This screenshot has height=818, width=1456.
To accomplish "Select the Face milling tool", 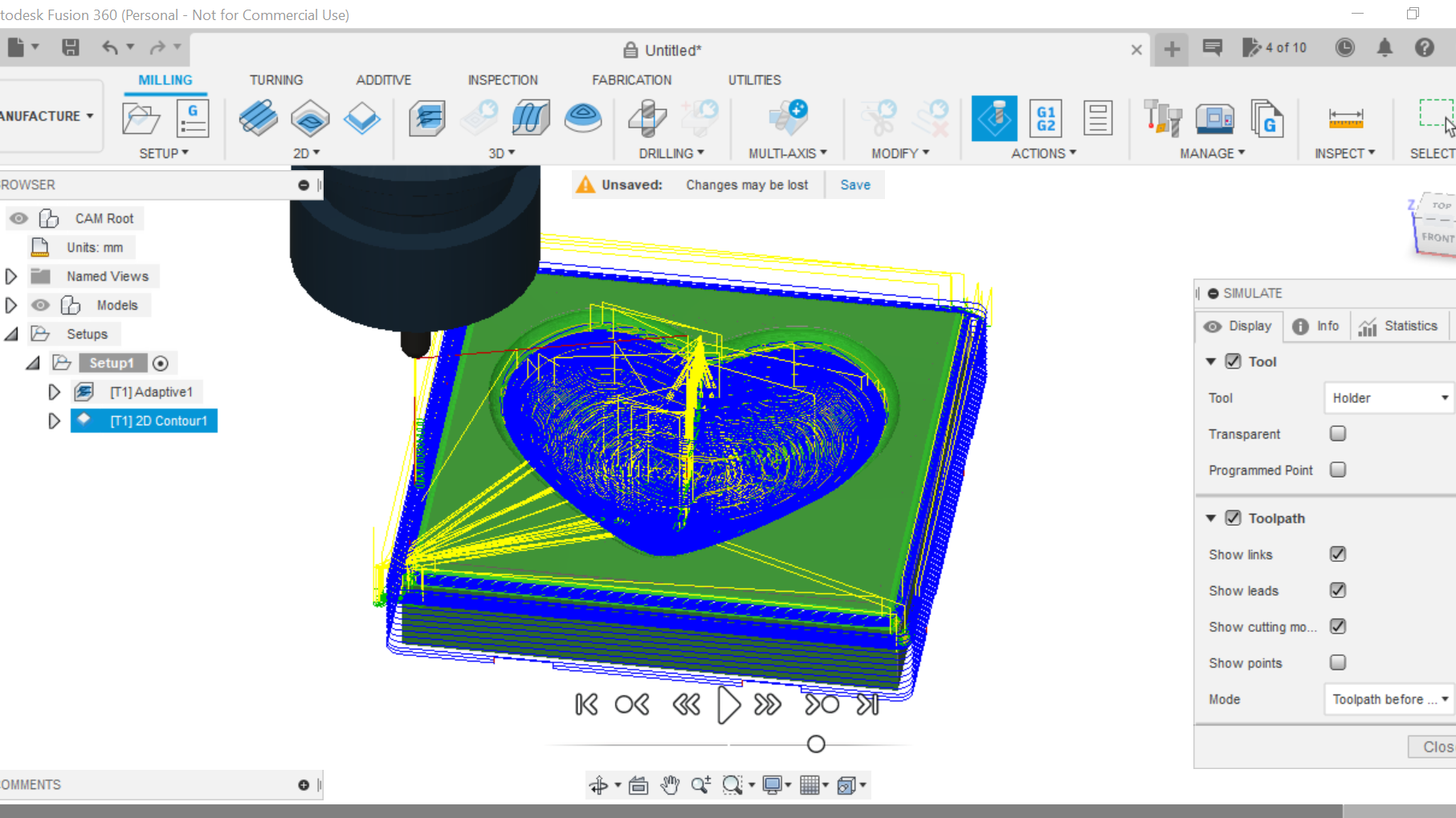I will pyautogui.click(x=361, y=119).
